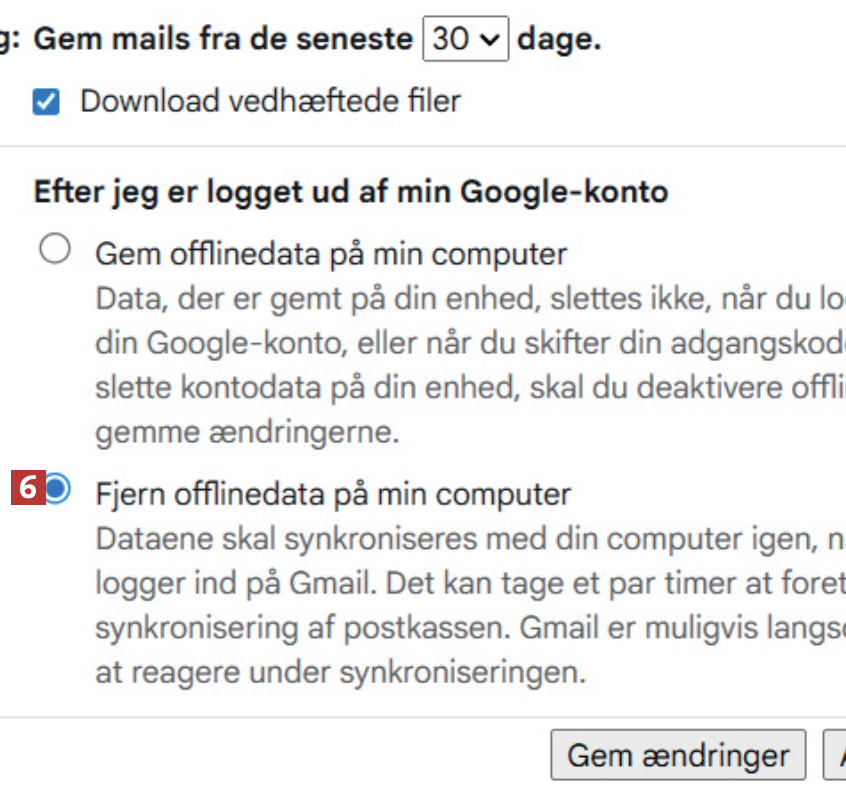Select the Fjern offlinedata på min computer radio
846x796 pixels.
tap(58, 488)
